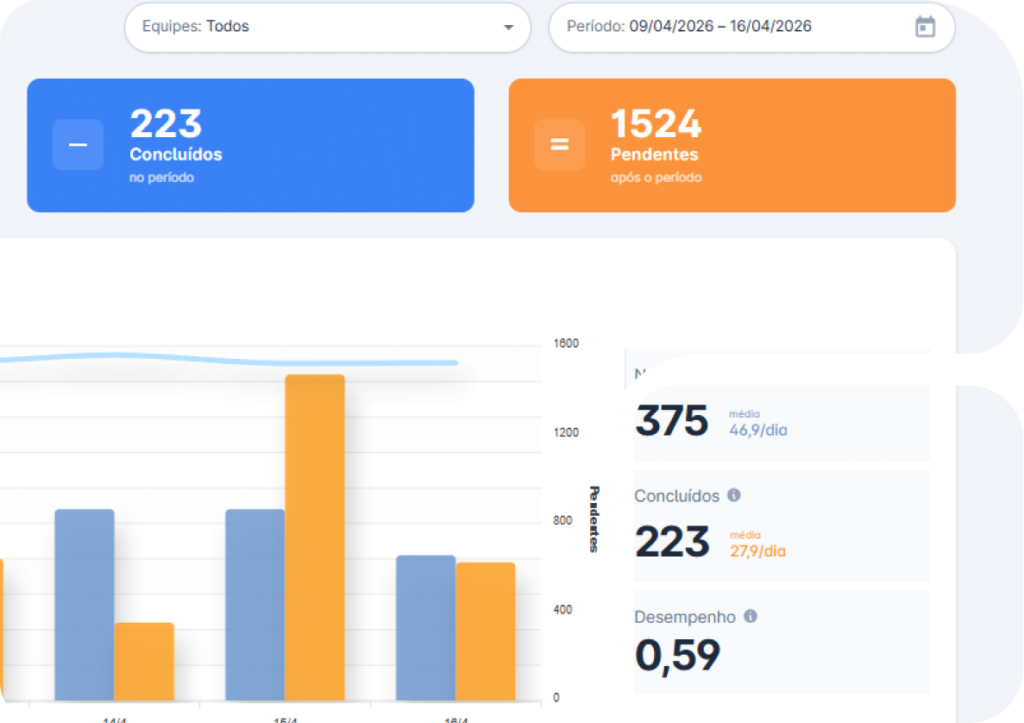
Task: Click the minus icon on Concluídos card
Action: 78,145
